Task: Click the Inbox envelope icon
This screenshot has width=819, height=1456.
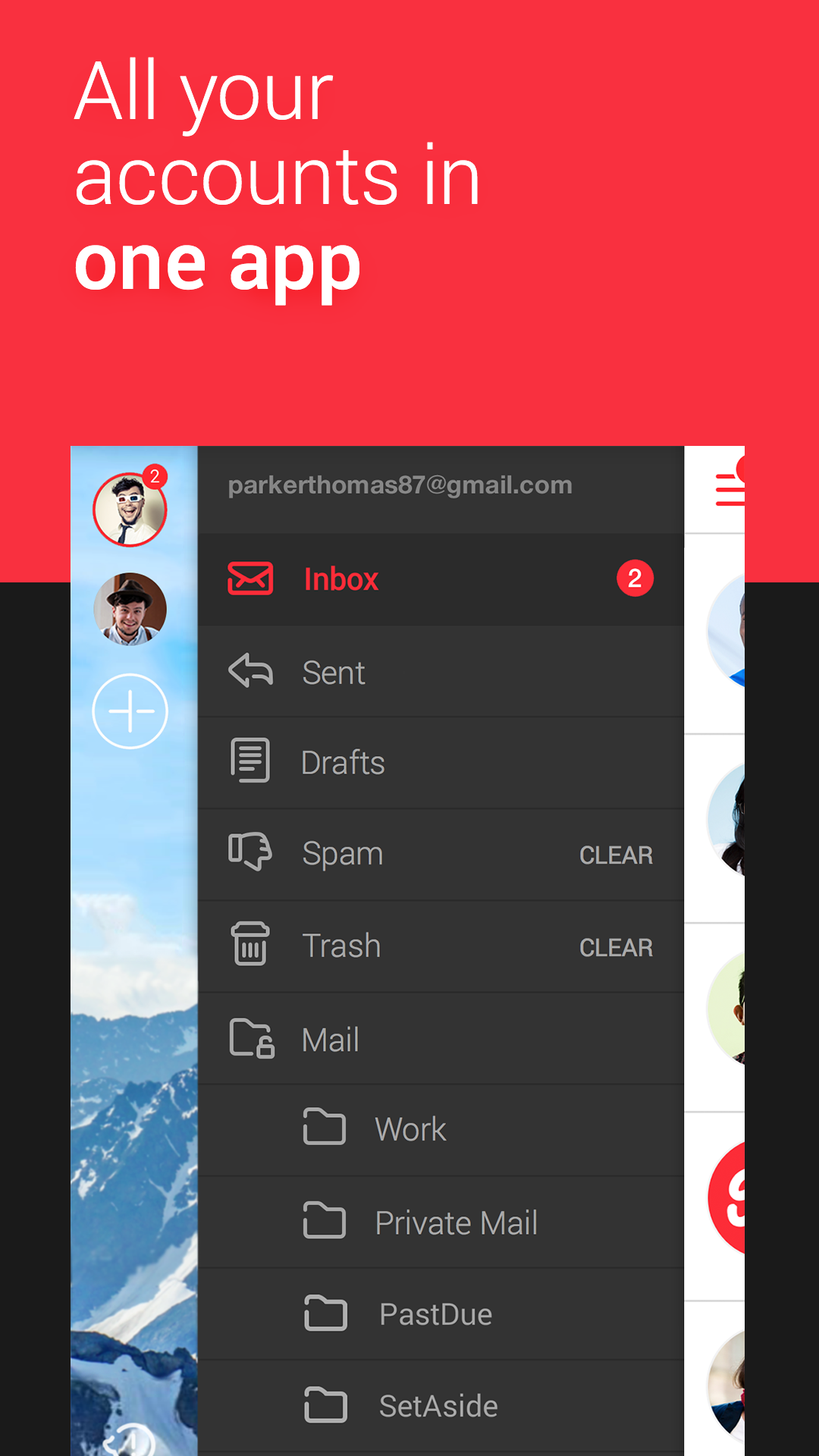Action: (x=250, y=579)
